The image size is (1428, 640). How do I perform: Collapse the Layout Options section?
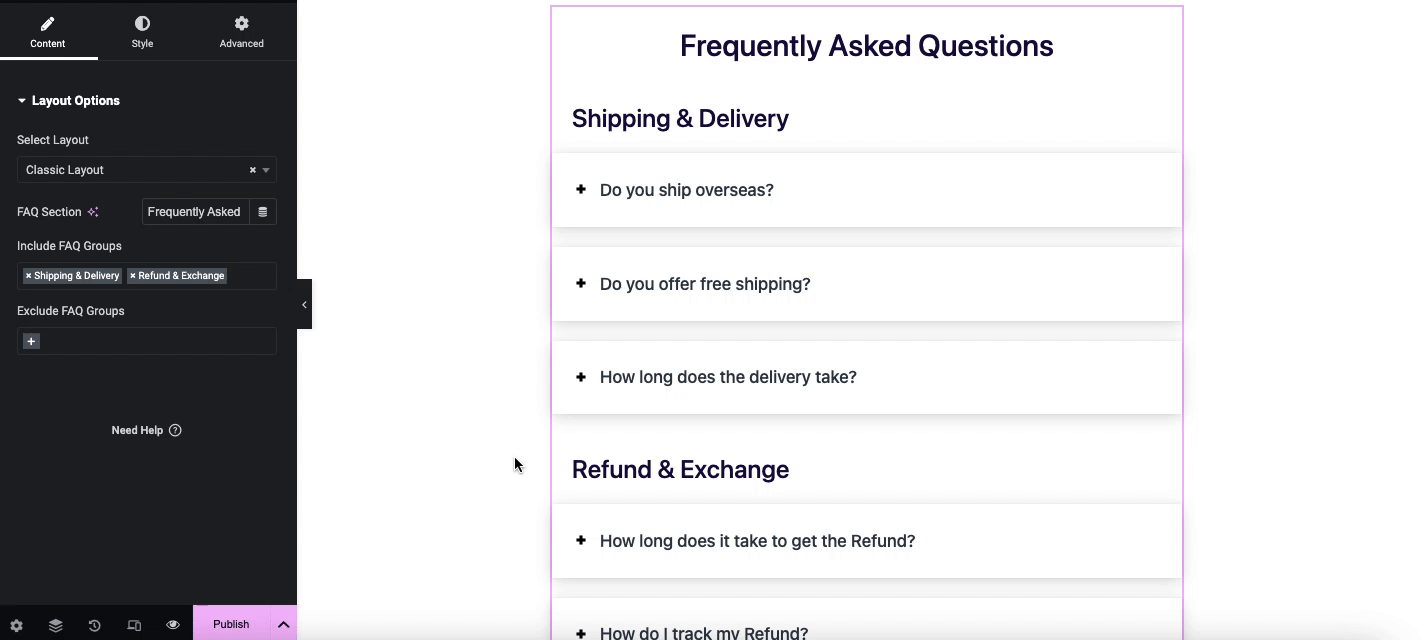click(20, 100)
